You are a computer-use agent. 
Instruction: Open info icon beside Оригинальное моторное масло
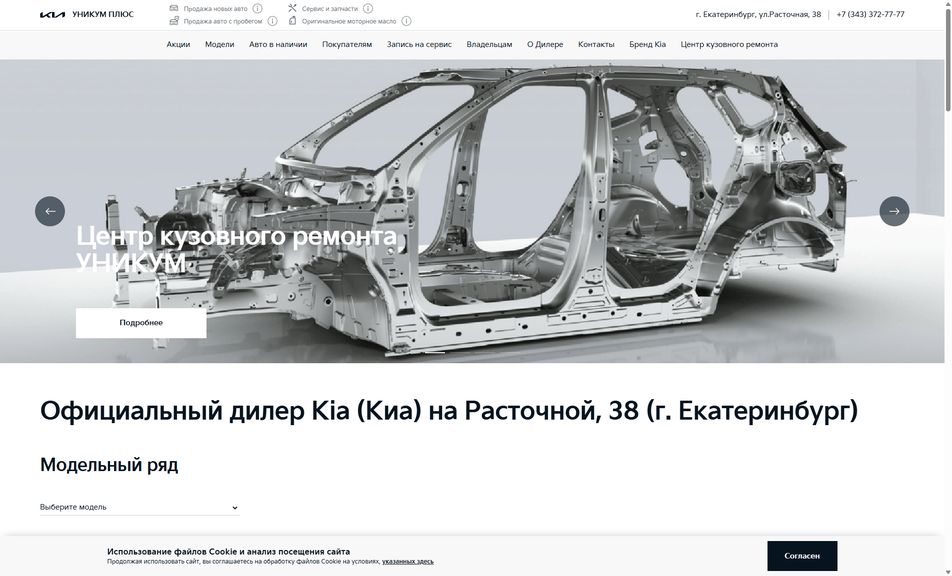[x=406, y=21]
